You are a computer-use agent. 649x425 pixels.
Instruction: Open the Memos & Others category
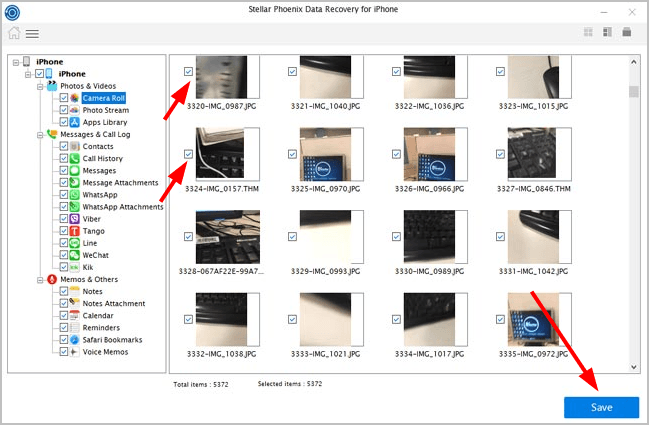(89, 279)
